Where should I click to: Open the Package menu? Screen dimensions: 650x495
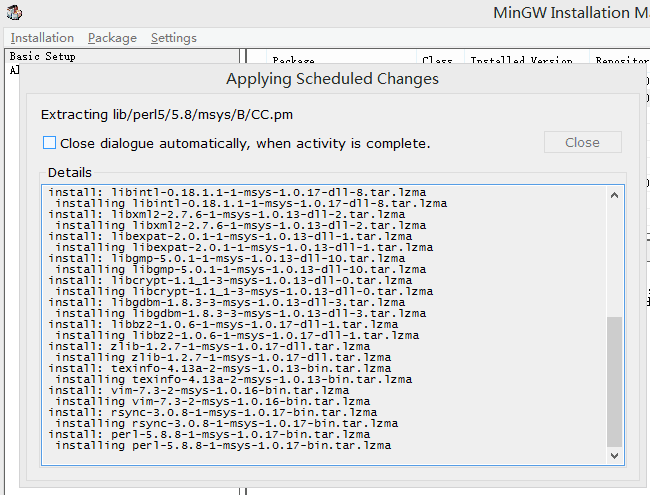click(x=112, y=38)
